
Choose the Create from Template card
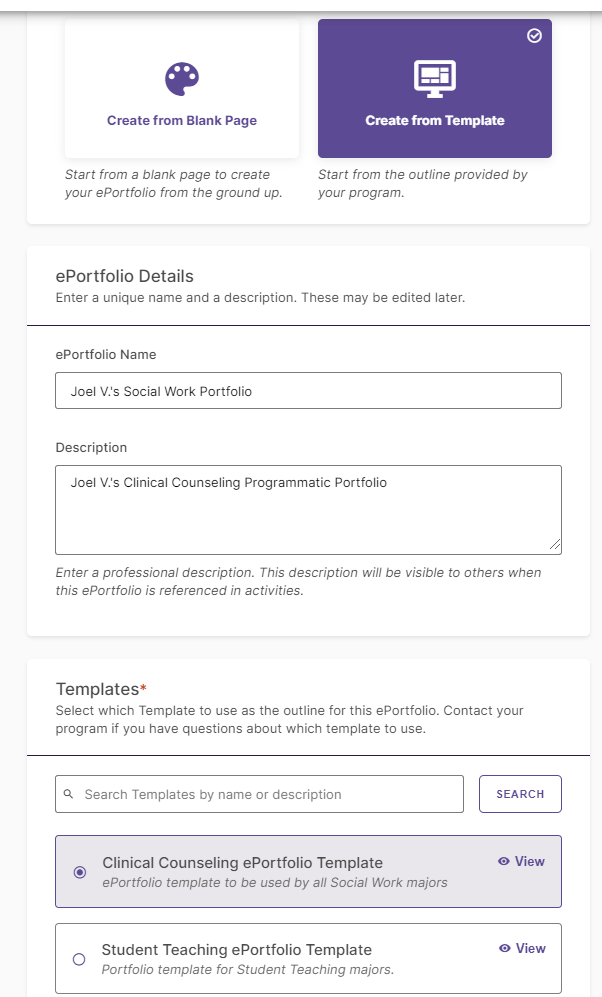tap(435, 88)
